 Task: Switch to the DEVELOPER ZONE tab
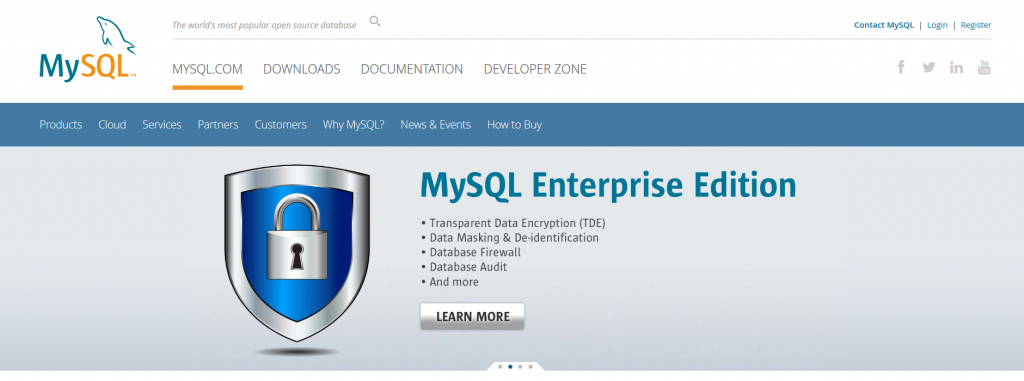pyautogui.click(x=535, y=69)
